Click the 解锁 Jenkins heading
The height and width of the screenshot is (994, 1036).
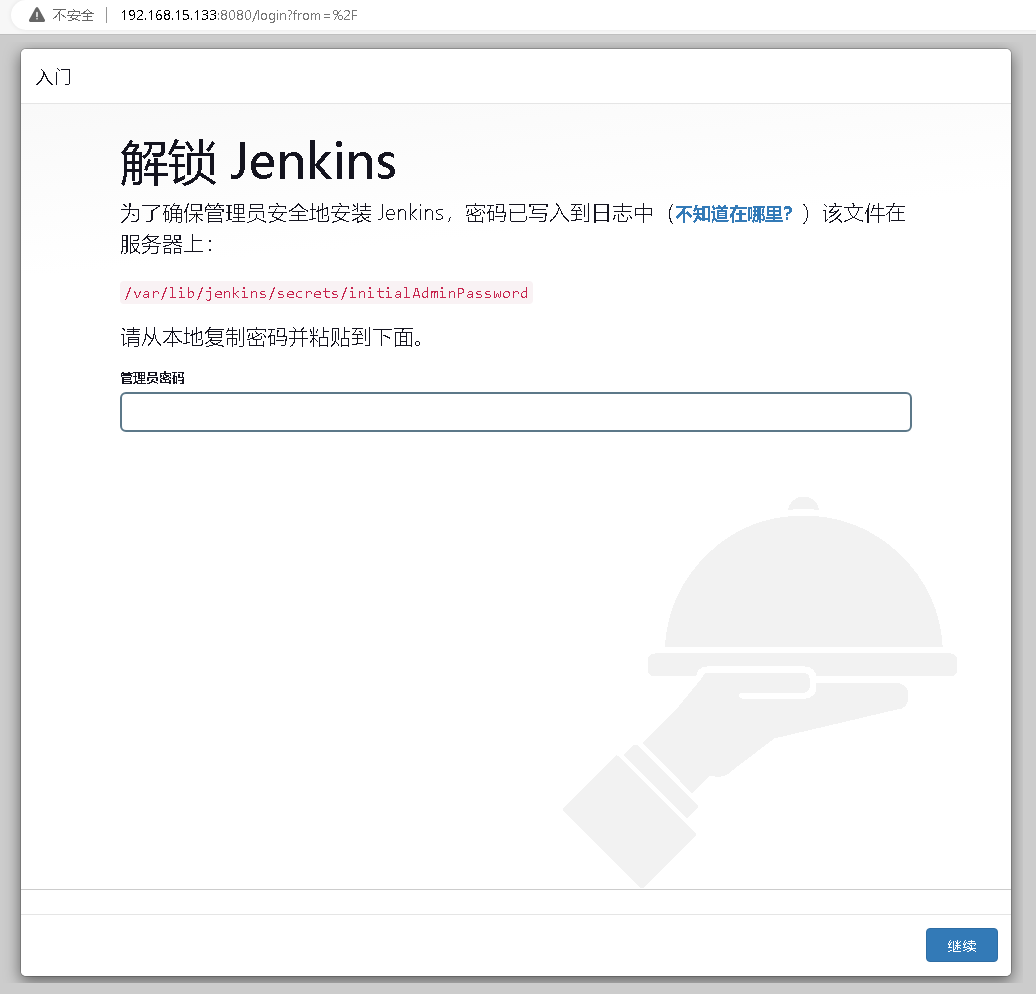point(258,162)
